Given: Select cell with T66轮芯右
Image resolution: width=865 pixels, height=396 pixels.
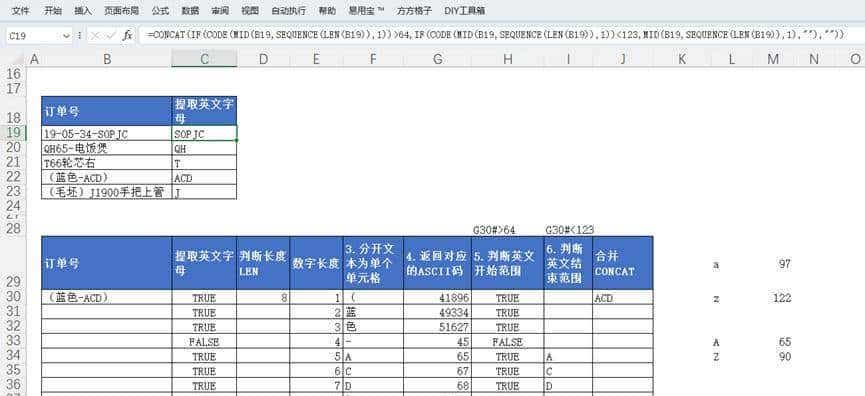Looking at the screenshot, I should 107,163.
